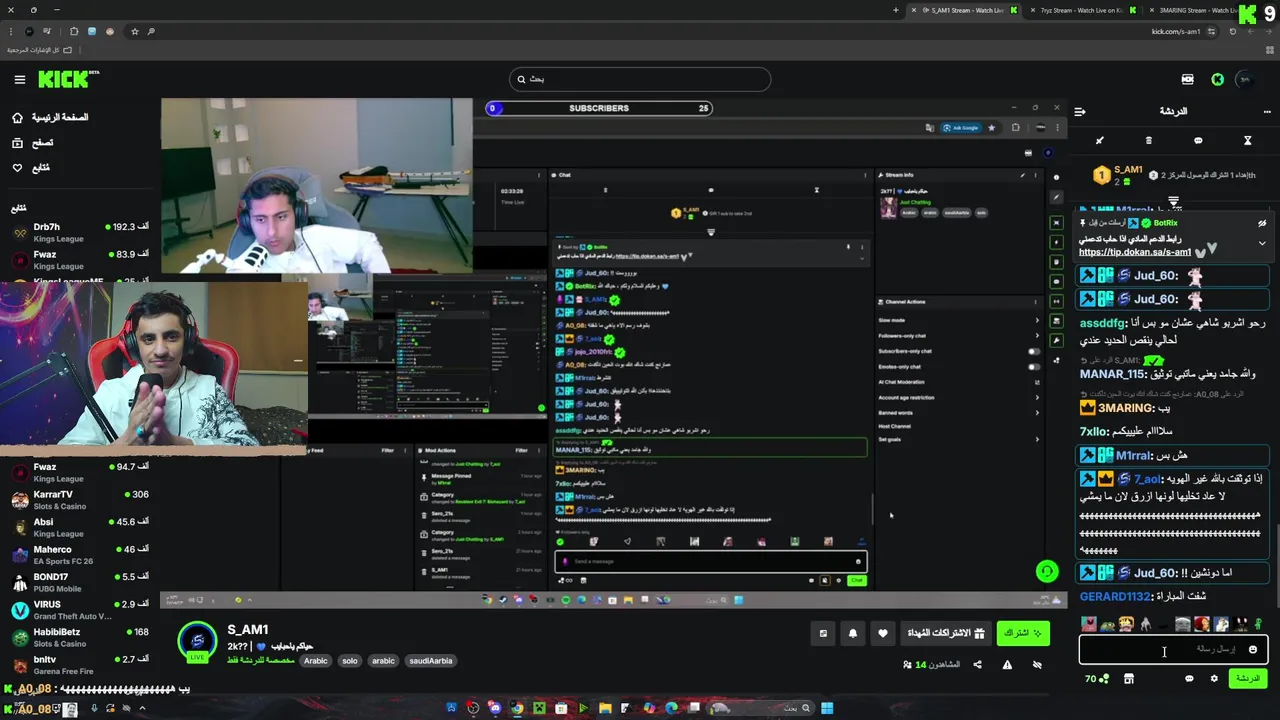Viewport: 1280px width, 720px height.
Task: Open HabibiBetz channel in the sidebar
Action: point(80,637)
